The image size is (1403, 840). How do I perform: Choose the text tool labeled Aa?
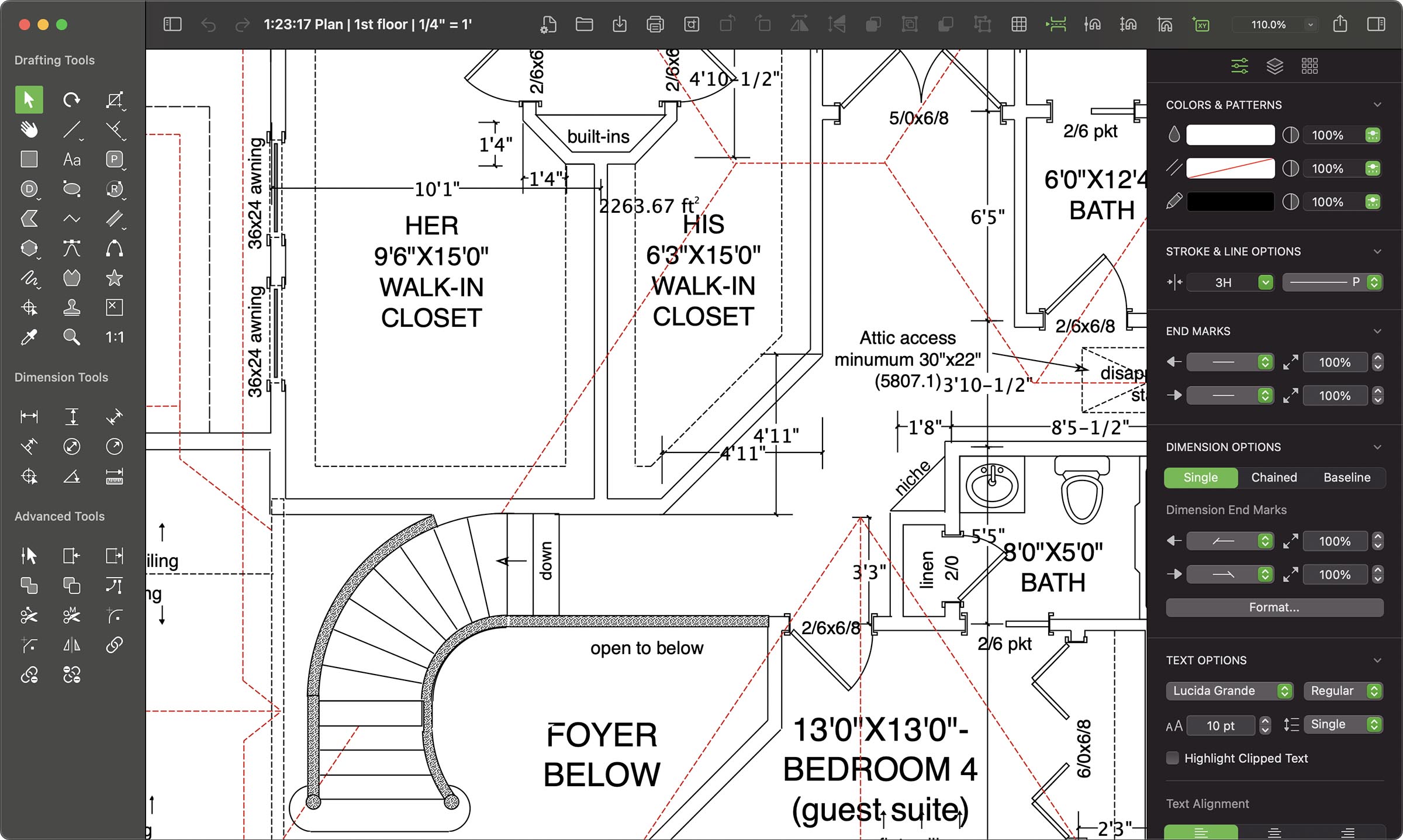coord(71,159)
